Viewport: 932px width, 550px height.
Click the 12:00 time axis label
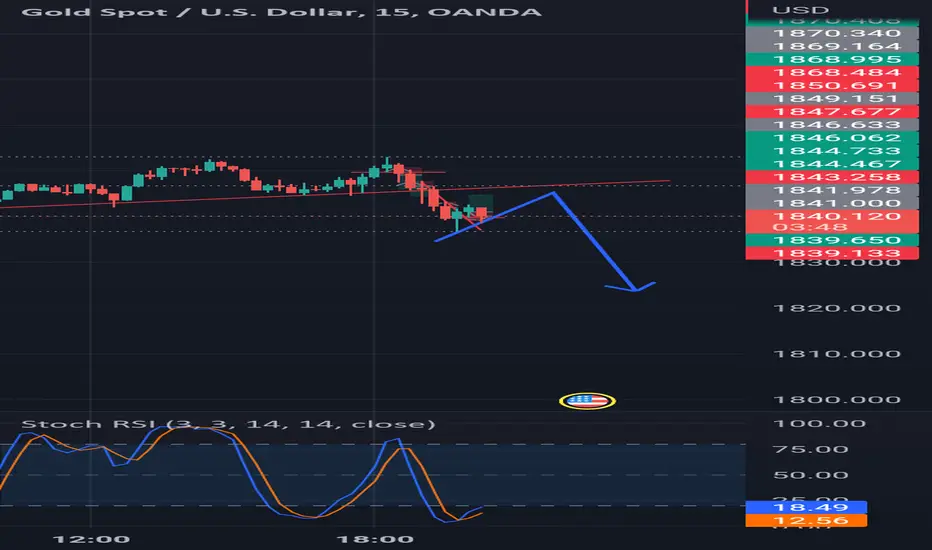(91, 539)
